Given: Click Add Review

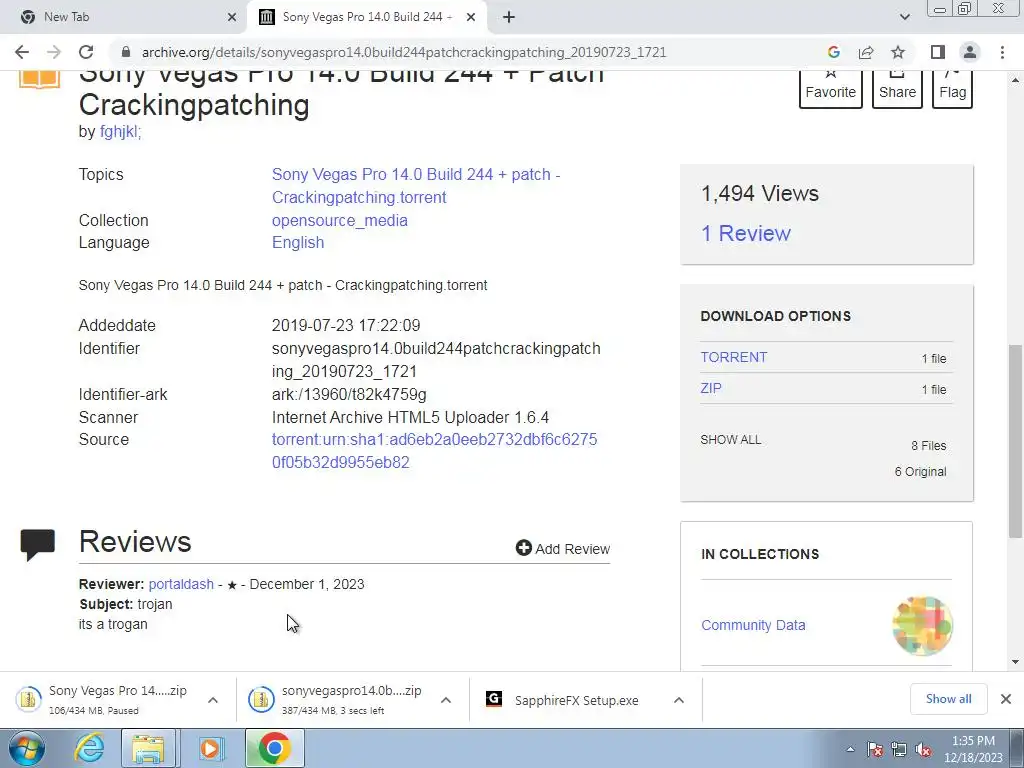Looking at the screenshot, I should click(x=563, y=549).
